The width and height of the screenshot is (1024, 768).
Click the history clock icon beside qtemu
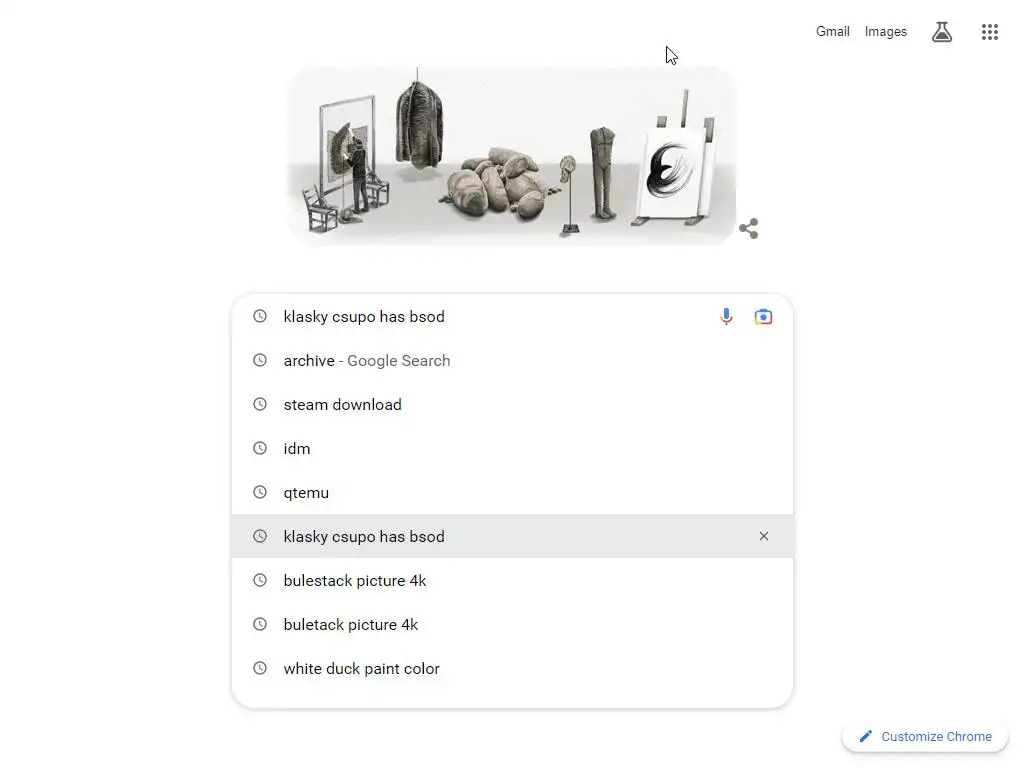click(260, 492)
